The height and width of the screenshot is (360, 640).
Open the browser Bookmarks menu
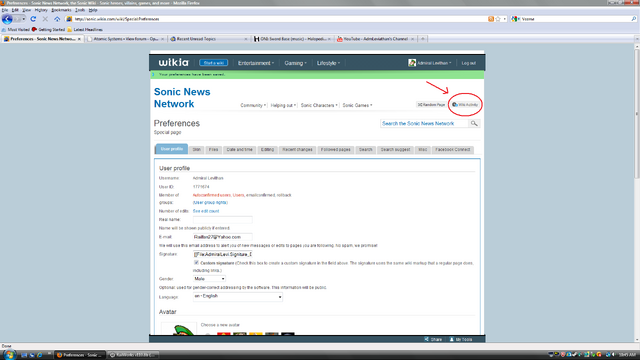[61, 10]
